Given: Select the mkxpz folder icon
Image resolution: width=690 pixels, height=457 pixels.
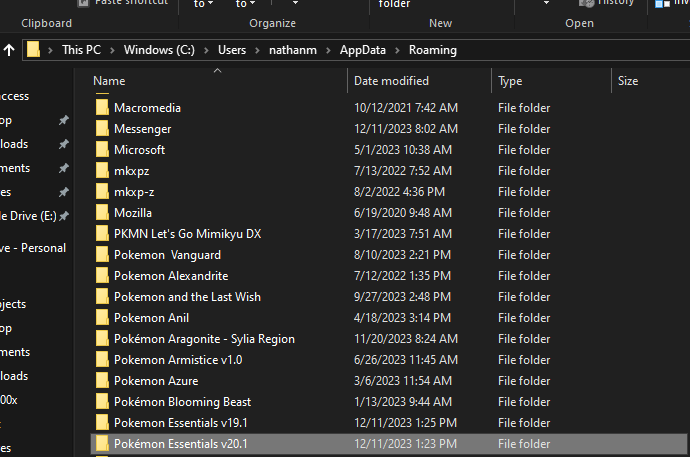Looking at the screenshot, I should point(102,171).
